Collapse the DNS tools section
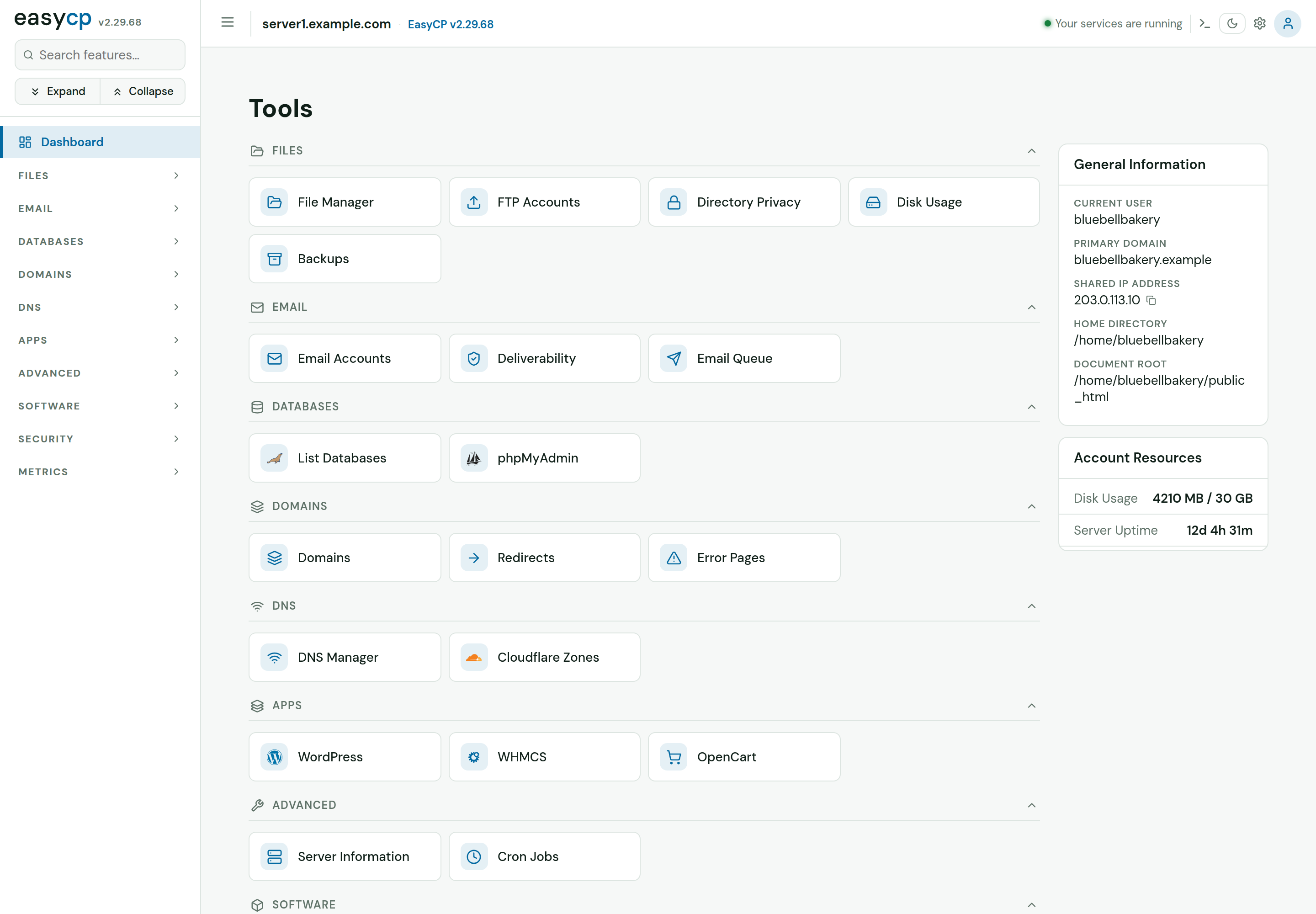This screenshot has height=914, width=1316. click(1031, 606)
